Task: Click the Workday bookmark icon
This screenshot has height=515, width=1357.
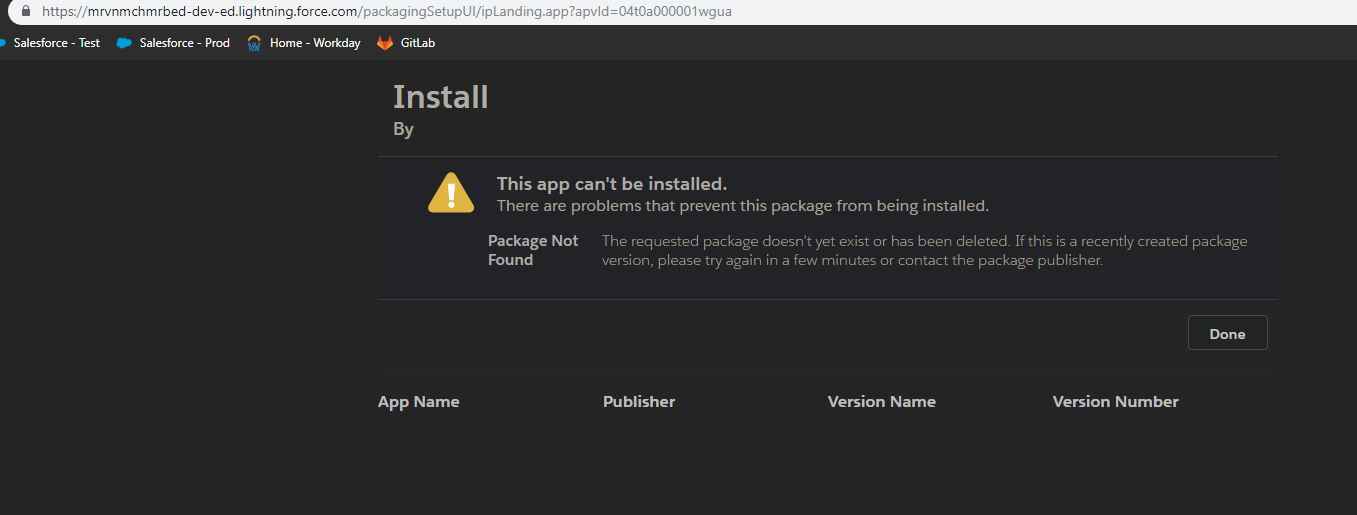Action: click(254, 43)
